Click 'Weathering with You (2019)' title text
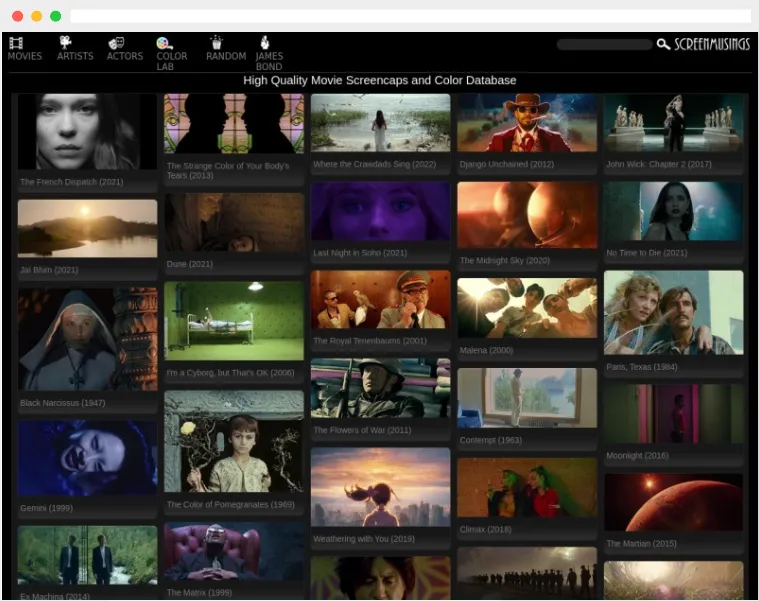Viewport: 759px width, 601px height. coord(364,539)
